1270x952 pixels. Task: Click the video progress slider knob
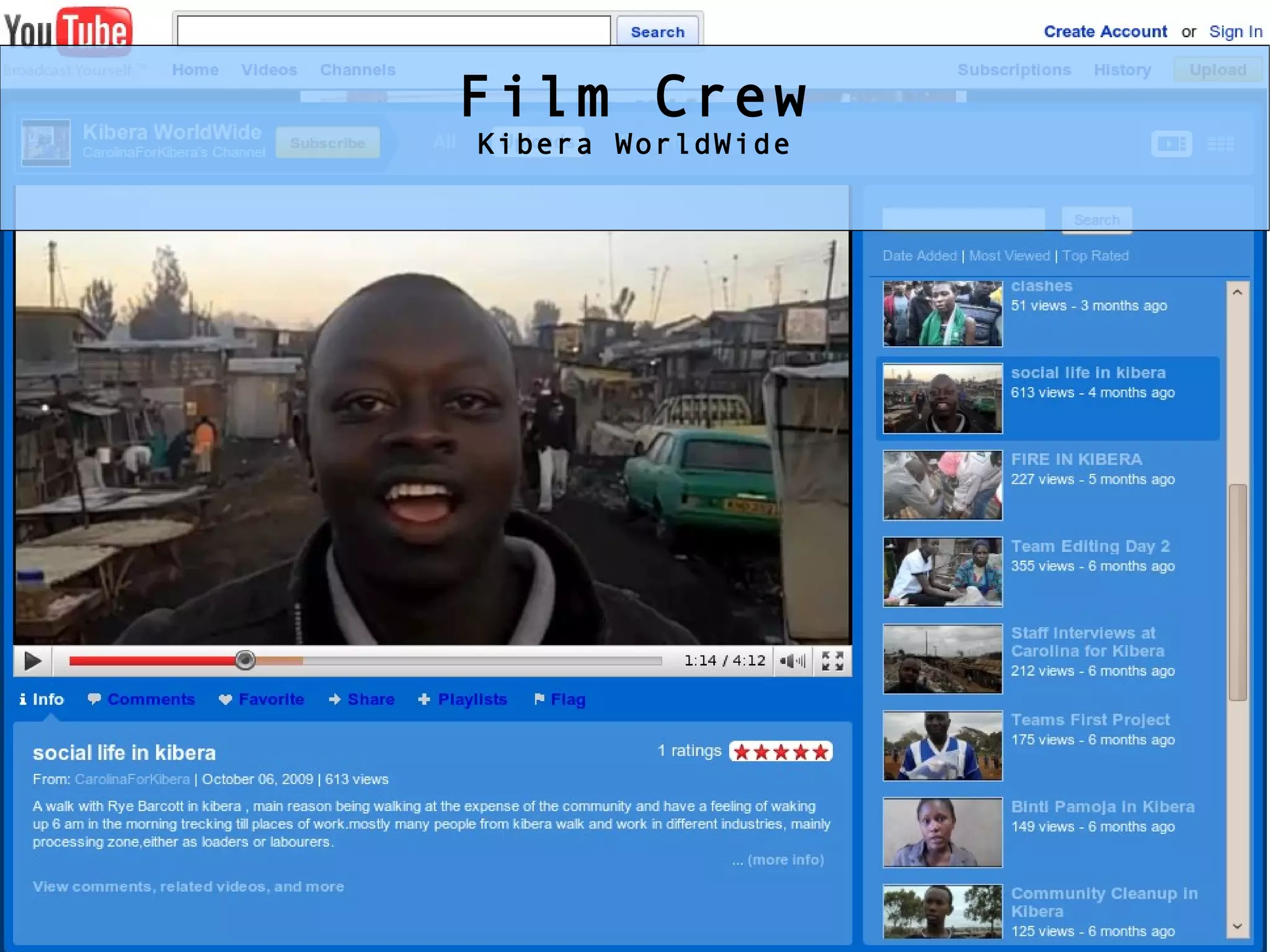click(246, 661)
